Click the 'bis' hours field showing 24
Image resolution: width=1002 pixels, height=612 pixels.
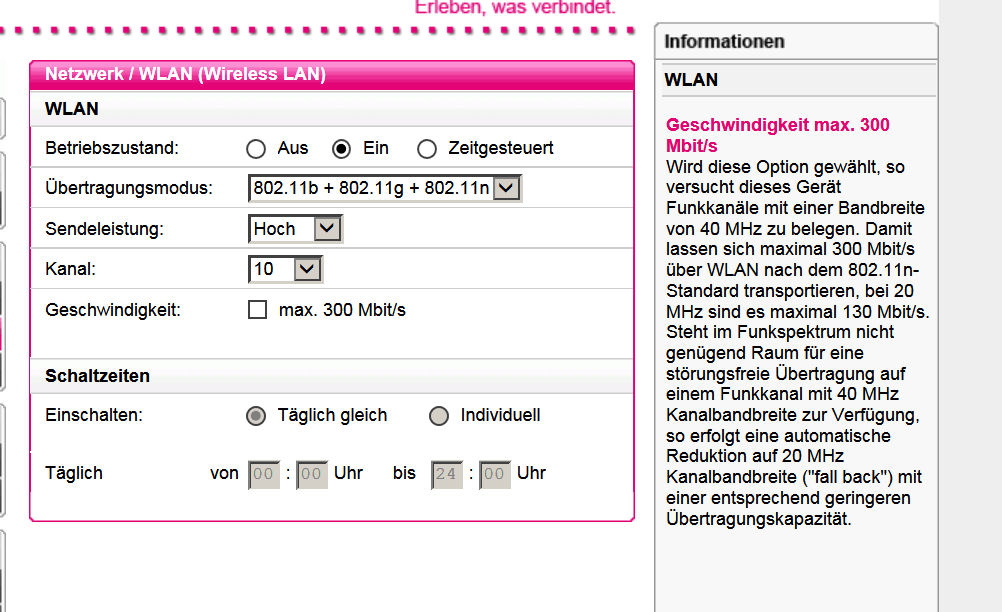click(x=447, y=474)
